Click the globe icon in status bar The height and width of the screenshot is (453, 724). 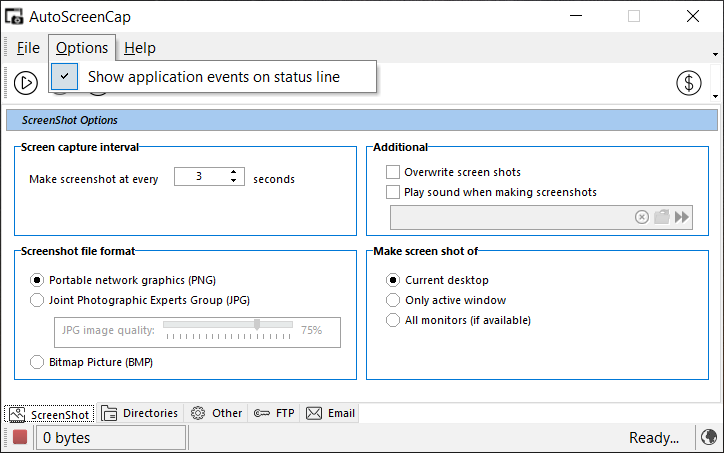pos(709,437)
